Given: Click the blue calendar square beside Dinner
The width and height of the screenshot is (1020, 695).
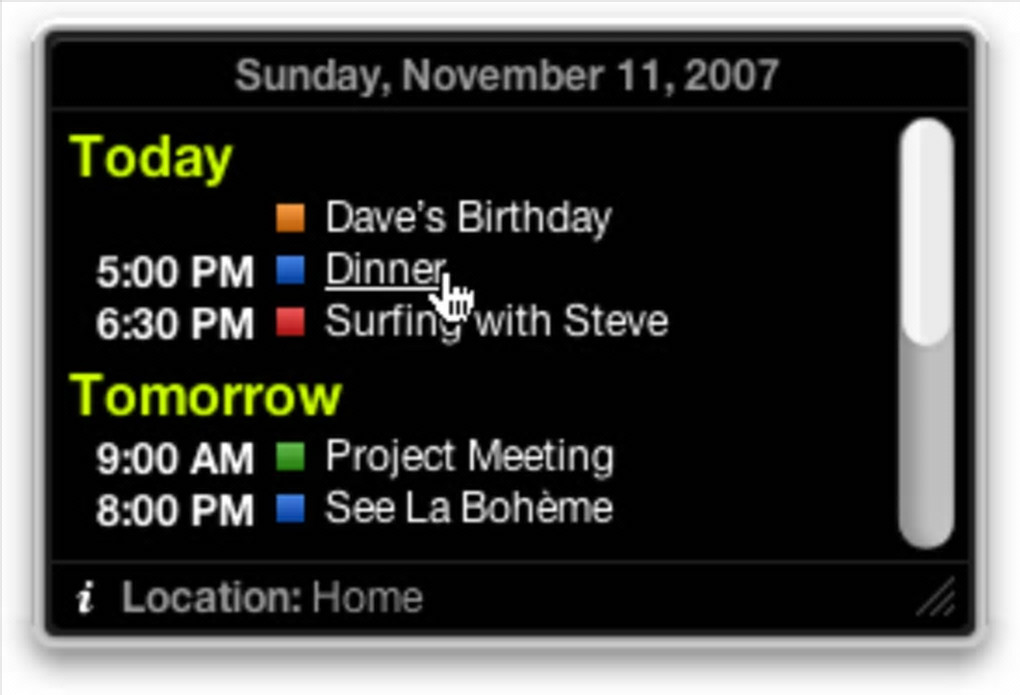Looking at the screenshot, I should (x=290, y=269).
